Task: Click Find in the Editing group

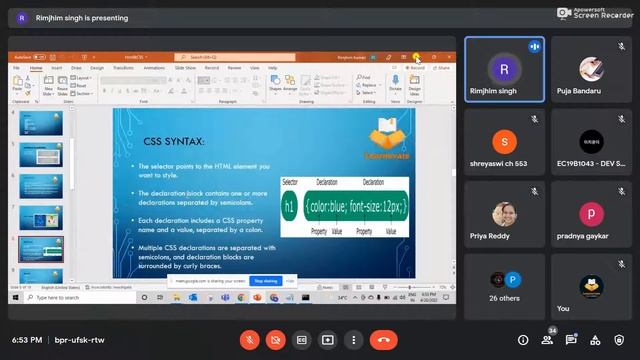Action: (x=363, y=78)
